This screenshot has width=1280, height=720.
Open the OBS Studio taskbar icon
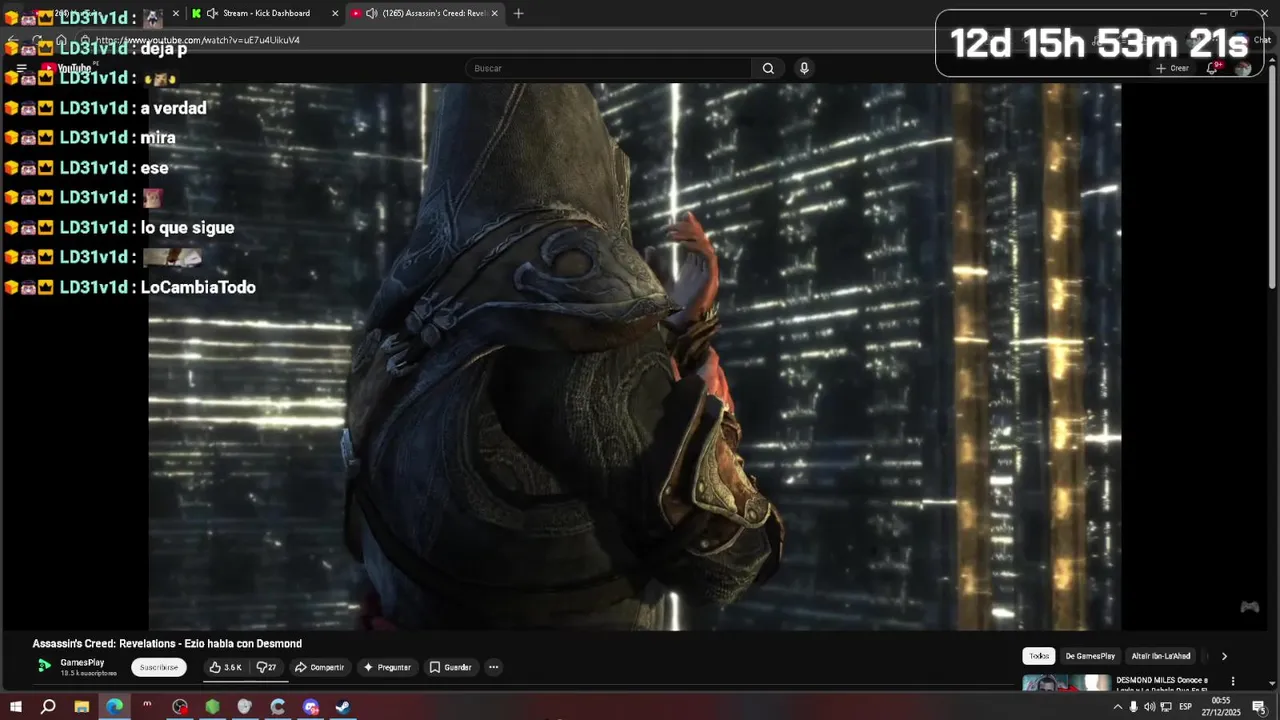click(180, 707)
